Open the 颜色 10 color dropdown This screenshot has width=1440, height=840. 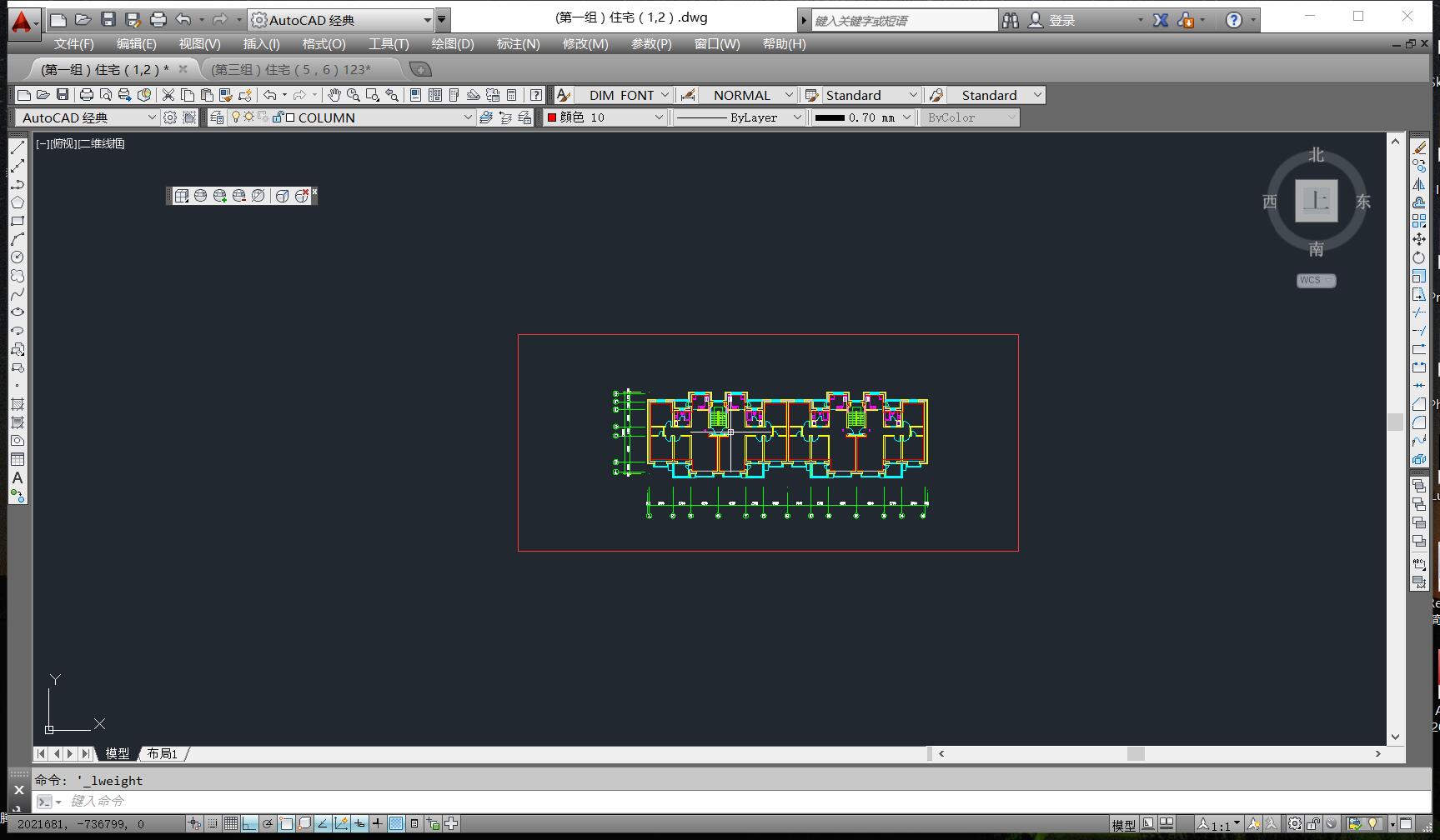point(659,117)
